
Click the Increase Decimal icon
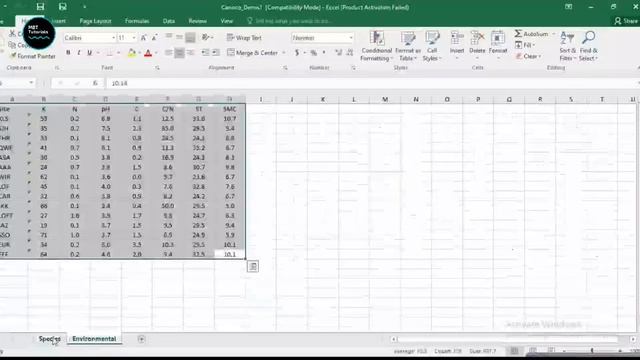[x=338, y=53]
